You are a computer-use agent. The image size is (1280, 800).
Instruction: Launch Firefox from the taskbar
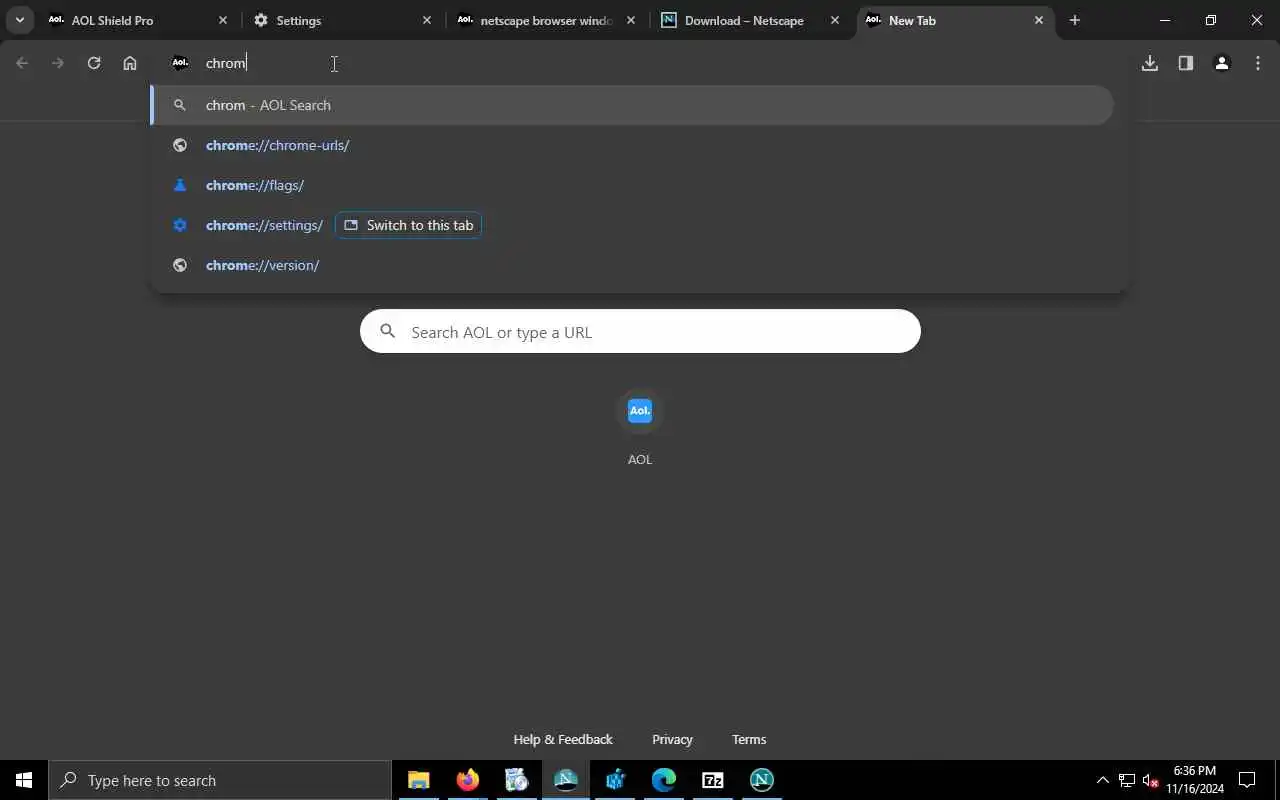468,780
